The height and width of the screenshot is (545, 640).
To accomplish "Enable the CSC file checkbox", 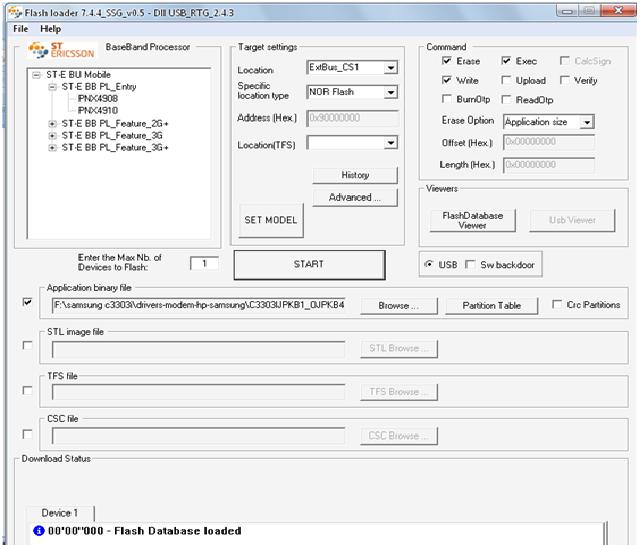I will (x=27, y=434).
